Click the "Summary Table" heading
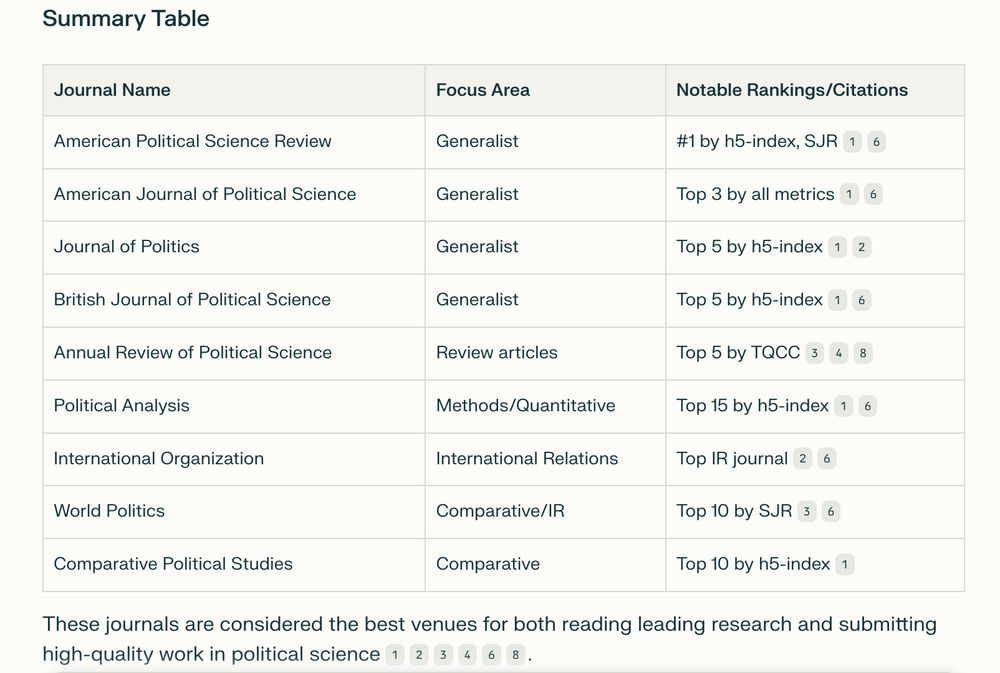 (126, 19)
